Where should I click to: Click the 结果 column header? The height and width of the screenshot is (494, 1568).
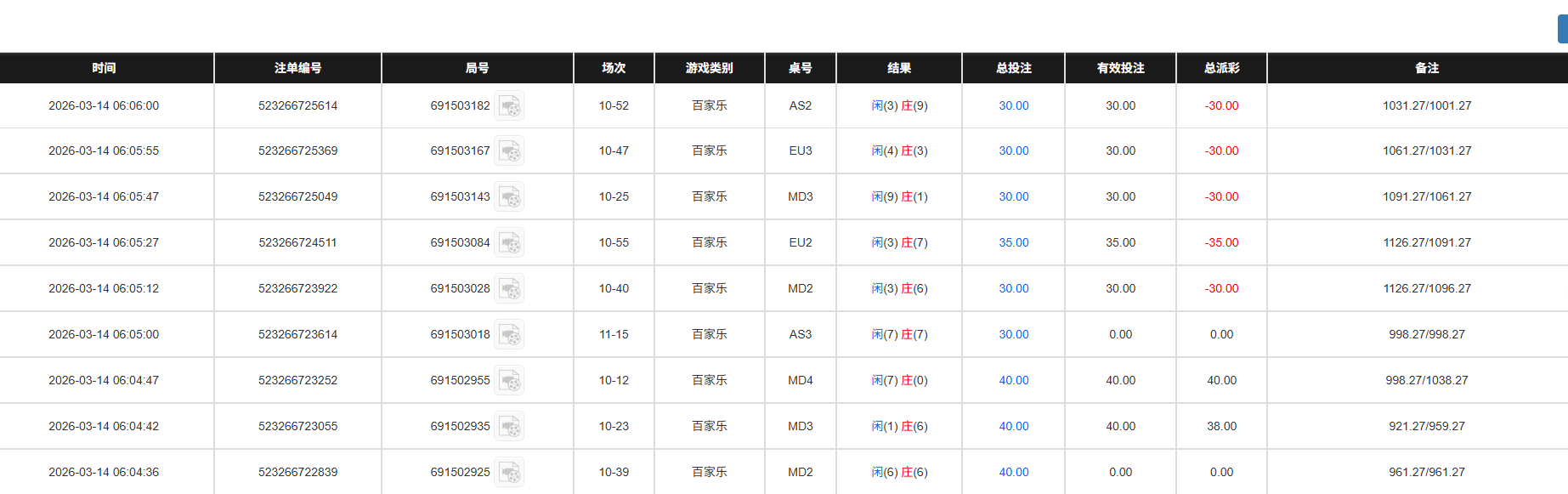[899, 68]
